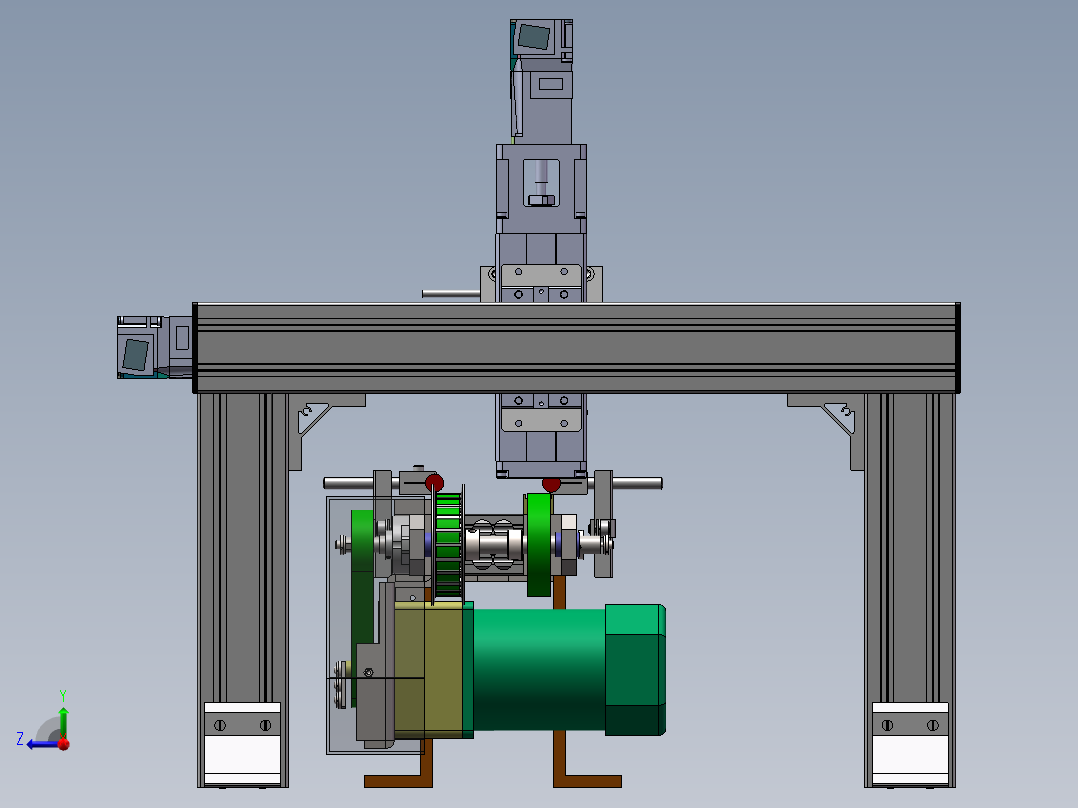Select the left vertical support leg
The height and width of the screenshot is (808, 1078).
tap(243, 590)
